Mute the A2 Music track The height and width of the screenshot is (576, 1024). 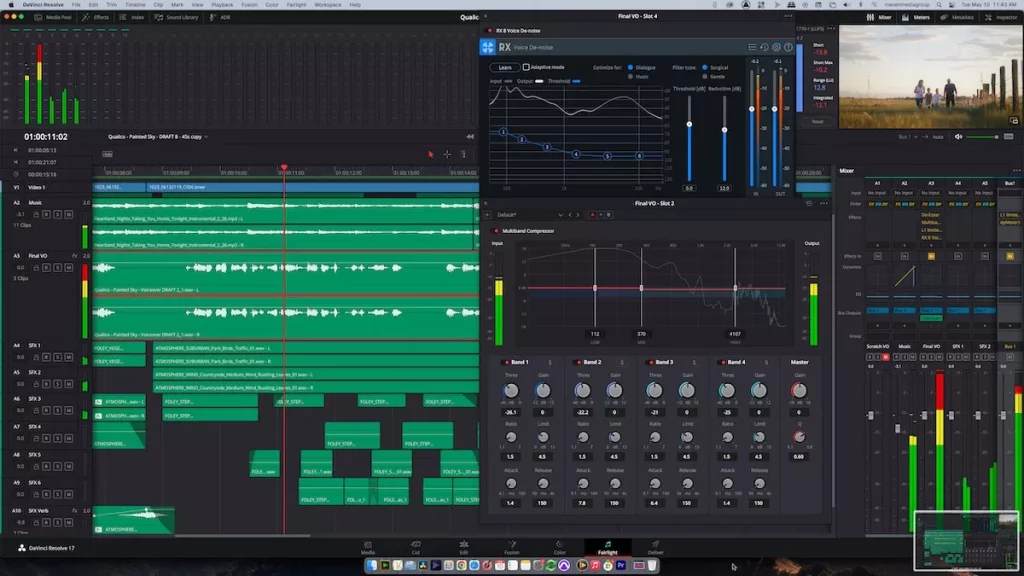click(x=69, y=214)
